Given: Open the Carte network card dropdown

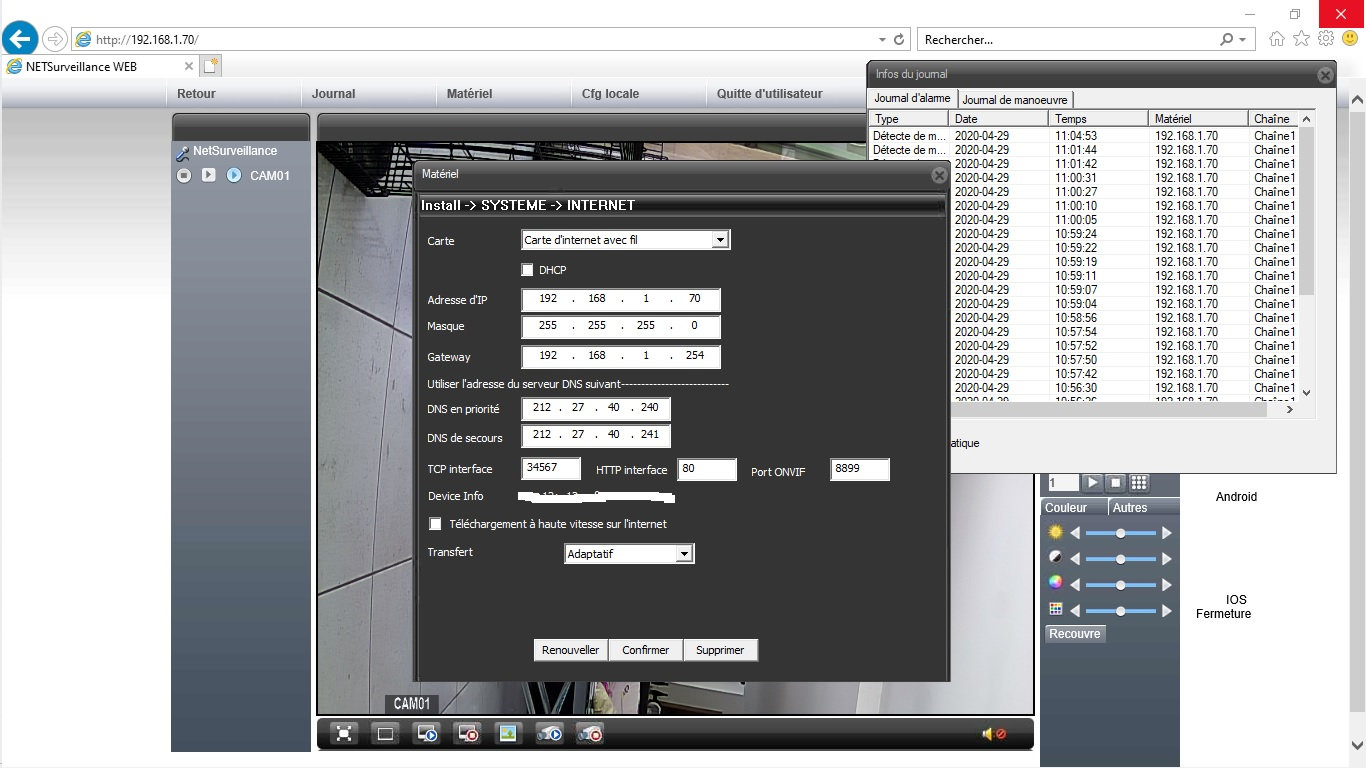Looking at the screenshot, I should [719, 240].
